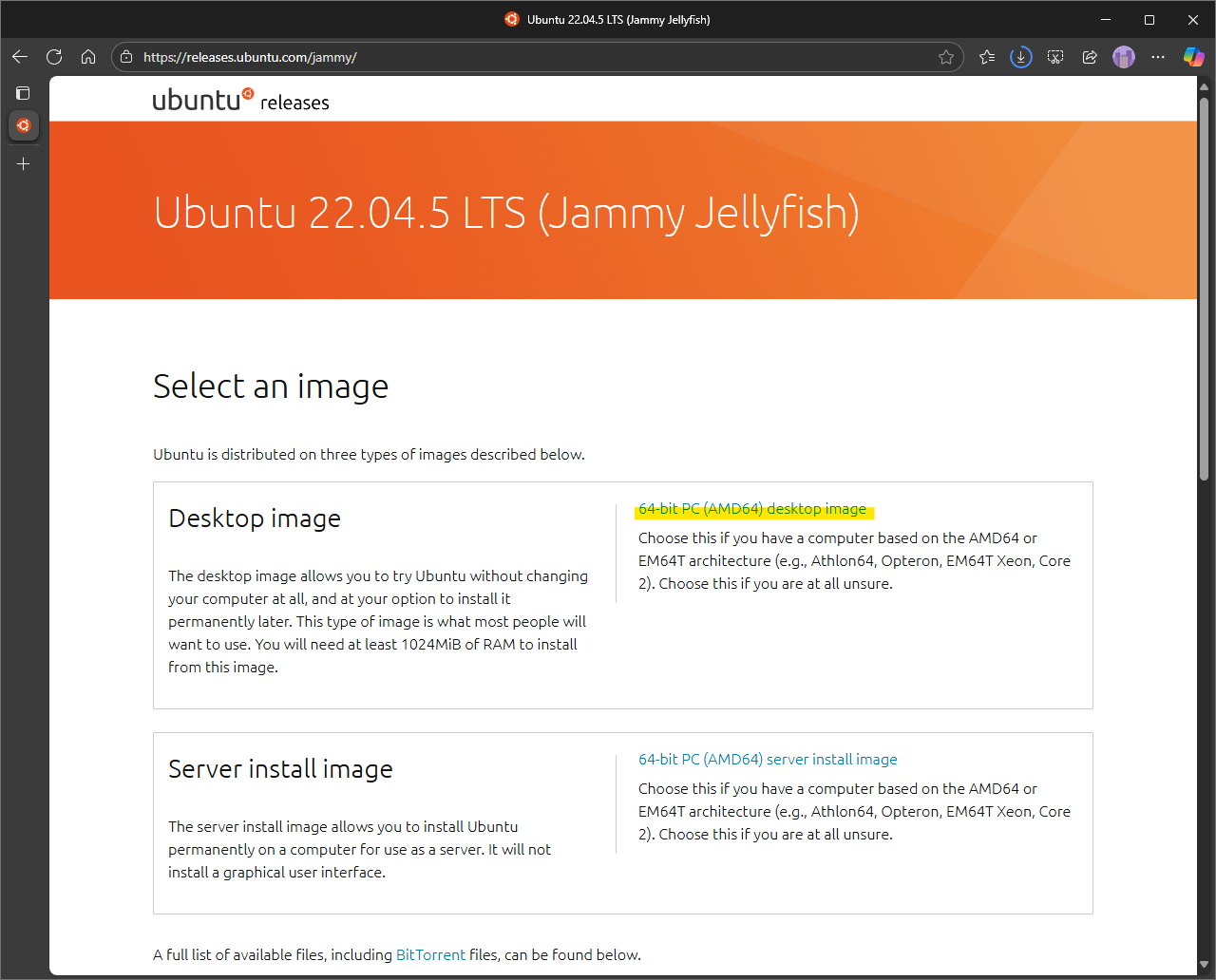This screenshot has width=1216, height=980.
Task: Open 64-bit PC (AMD64) server install image link
Action: click(768, 760)
